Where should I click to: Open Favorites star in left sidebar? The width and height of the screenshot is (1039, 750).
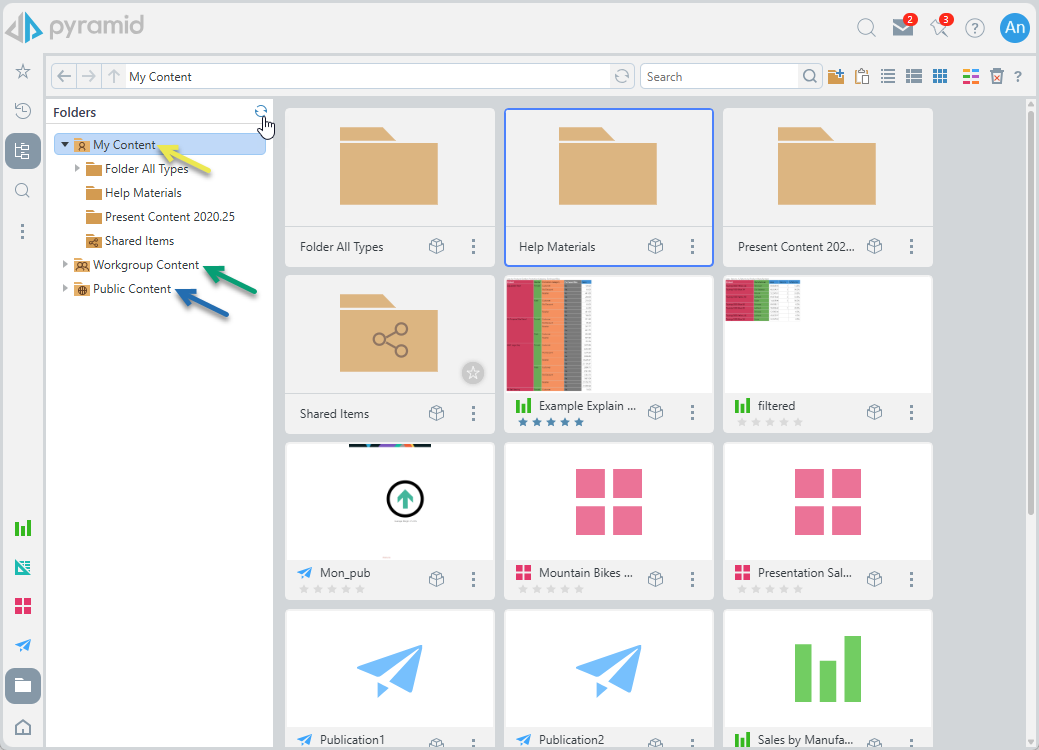(x=23, y=71)
